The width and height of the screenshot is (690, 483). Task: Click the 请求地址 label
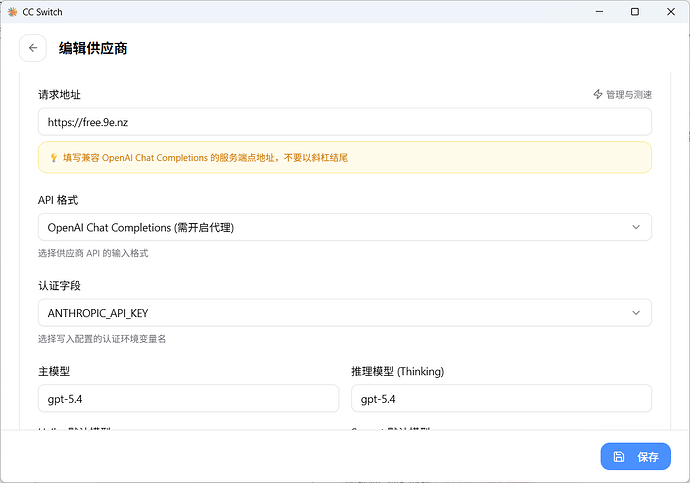click(59, 94)
